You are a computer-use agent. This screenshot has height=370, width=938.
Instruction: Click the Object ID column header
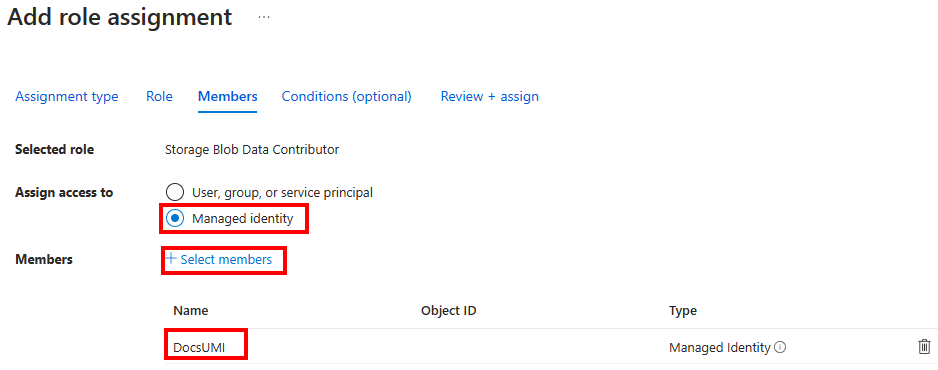(449, 311)
